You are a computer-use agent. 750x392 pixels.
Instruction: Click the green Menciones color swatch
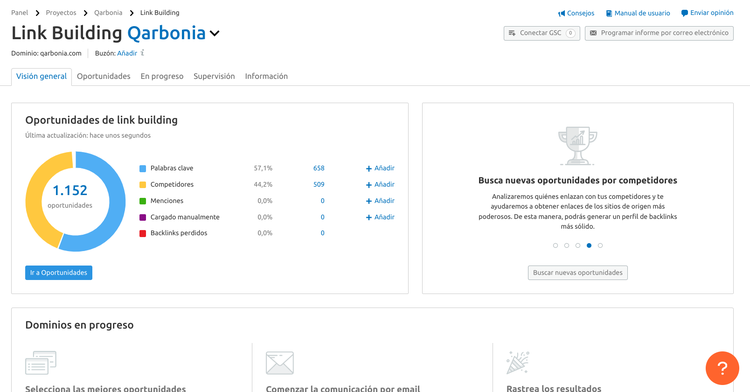143,201
